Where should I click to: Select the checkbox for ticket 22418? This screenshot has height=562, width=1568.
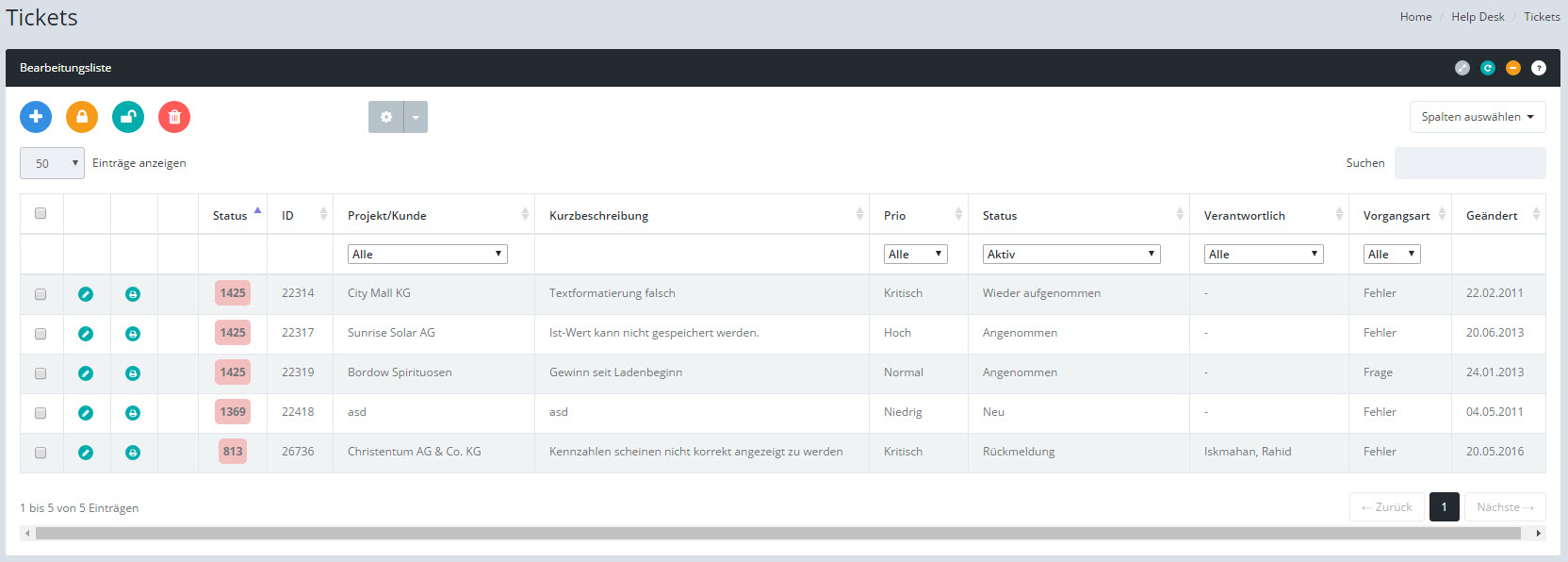click(41, 413)
